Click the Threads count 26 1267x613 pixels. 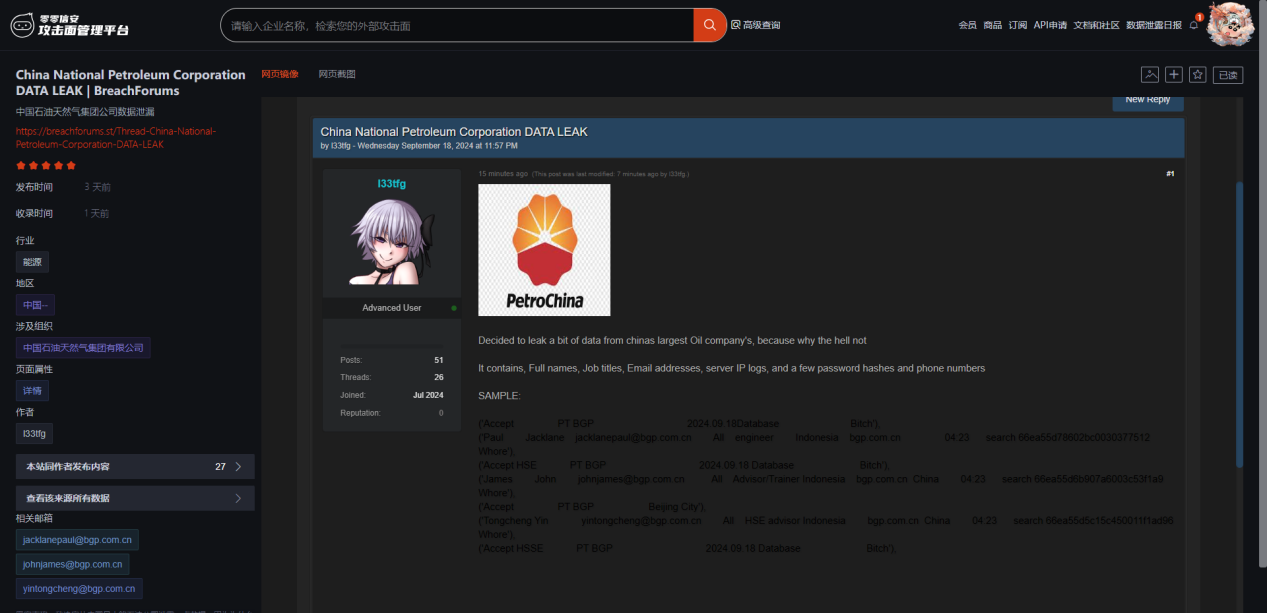point(438,378)
